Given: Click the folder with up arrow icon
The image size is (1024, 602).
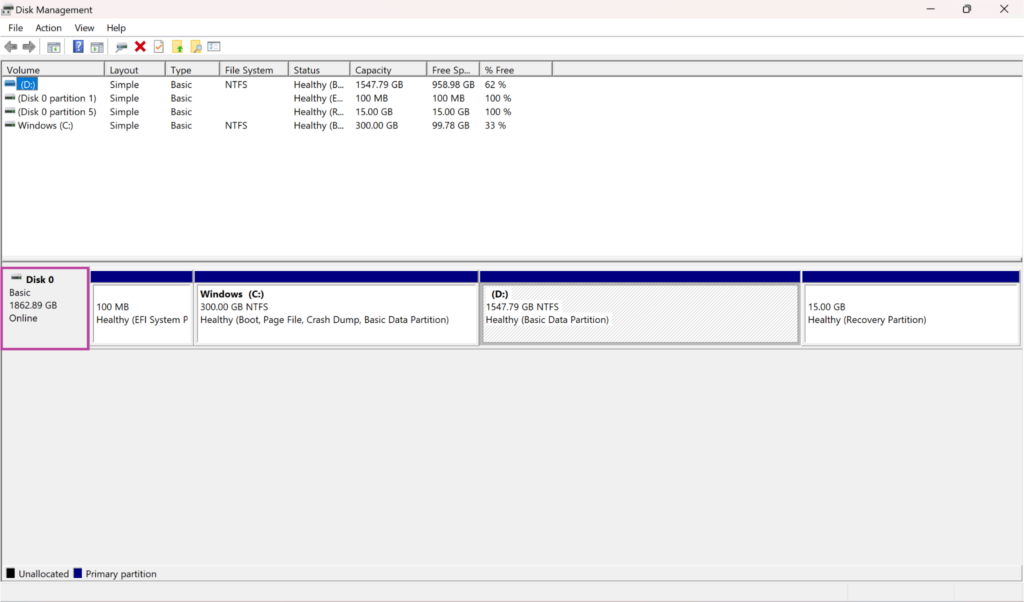Looking at the screenshot, I should (x=177, y=46).
